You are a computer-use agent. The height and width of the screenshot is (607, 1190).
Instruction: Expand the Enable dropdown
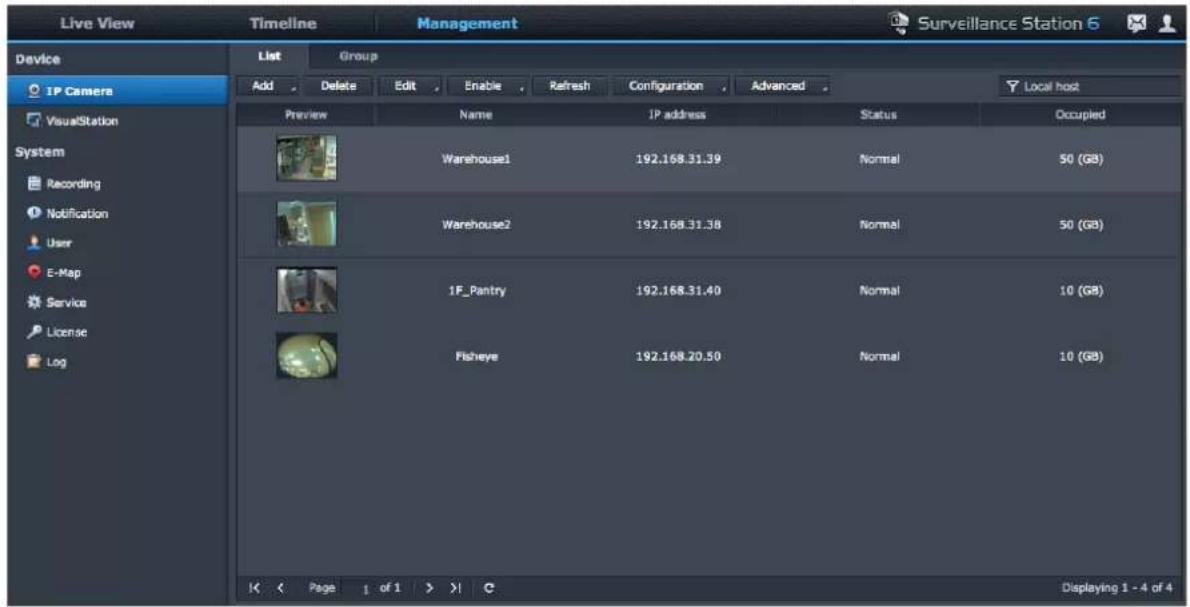(x=490, y=86)
